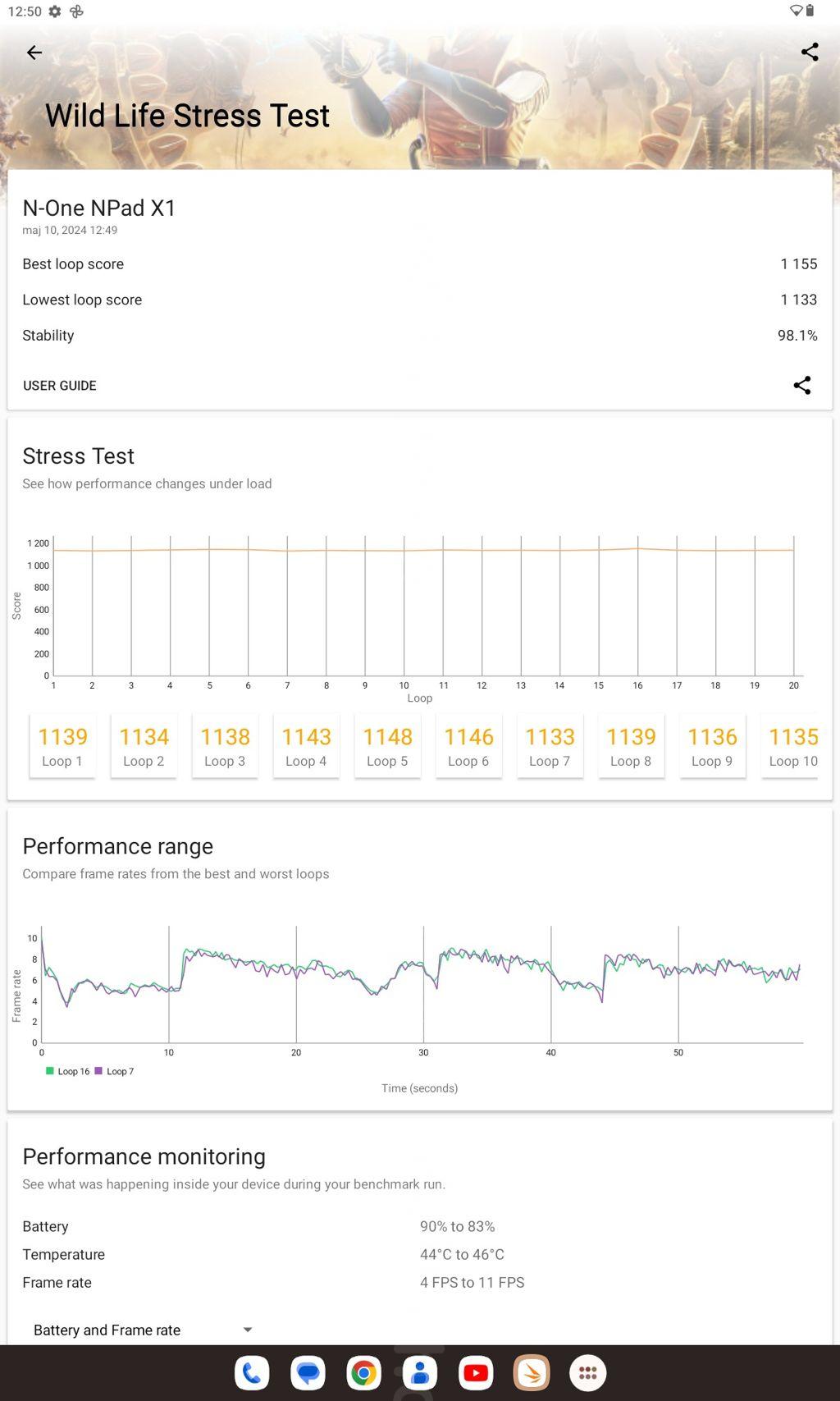Expand the Battery and Frame rate dropdown
This screenshot has width=840, height=1401.
point(141,1330)
